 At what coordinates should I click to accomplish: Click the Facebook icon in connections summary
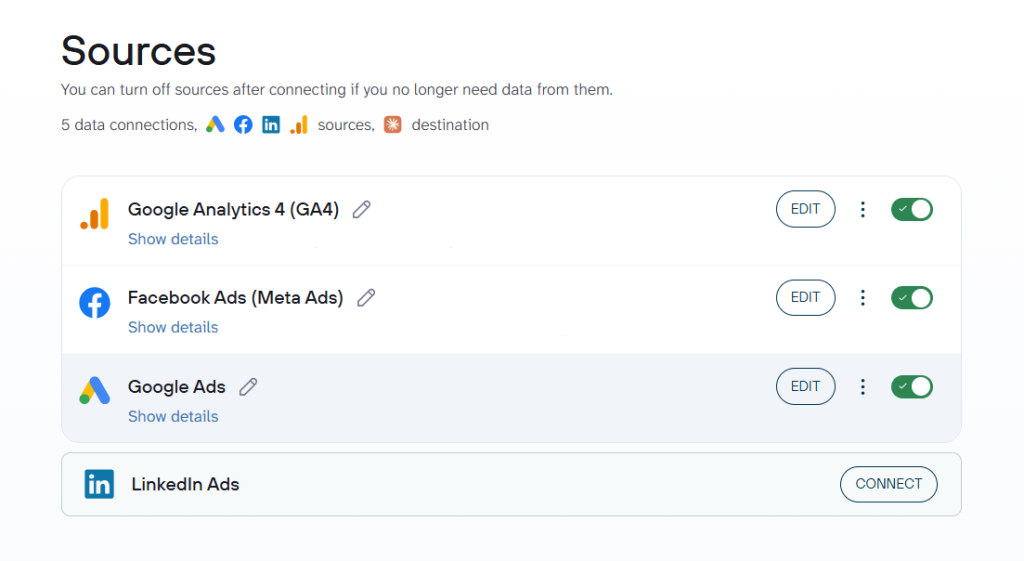(x=243, y=125)
